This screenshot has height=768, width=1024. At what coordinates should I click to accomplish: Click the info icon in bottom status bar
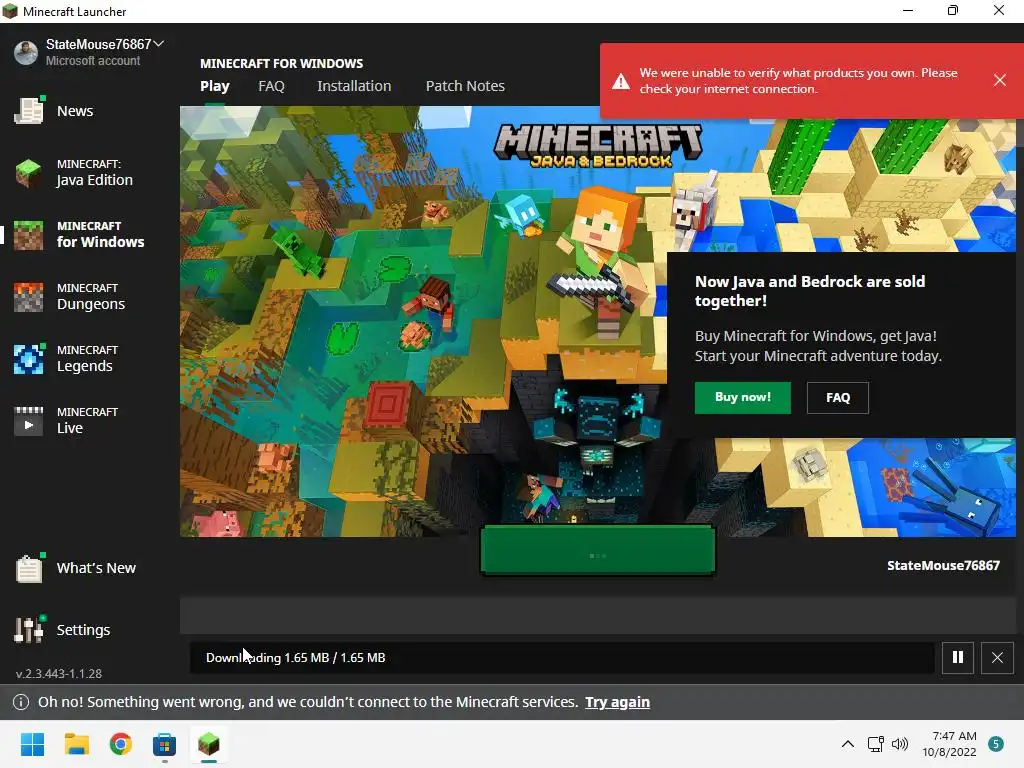(21, 702)
